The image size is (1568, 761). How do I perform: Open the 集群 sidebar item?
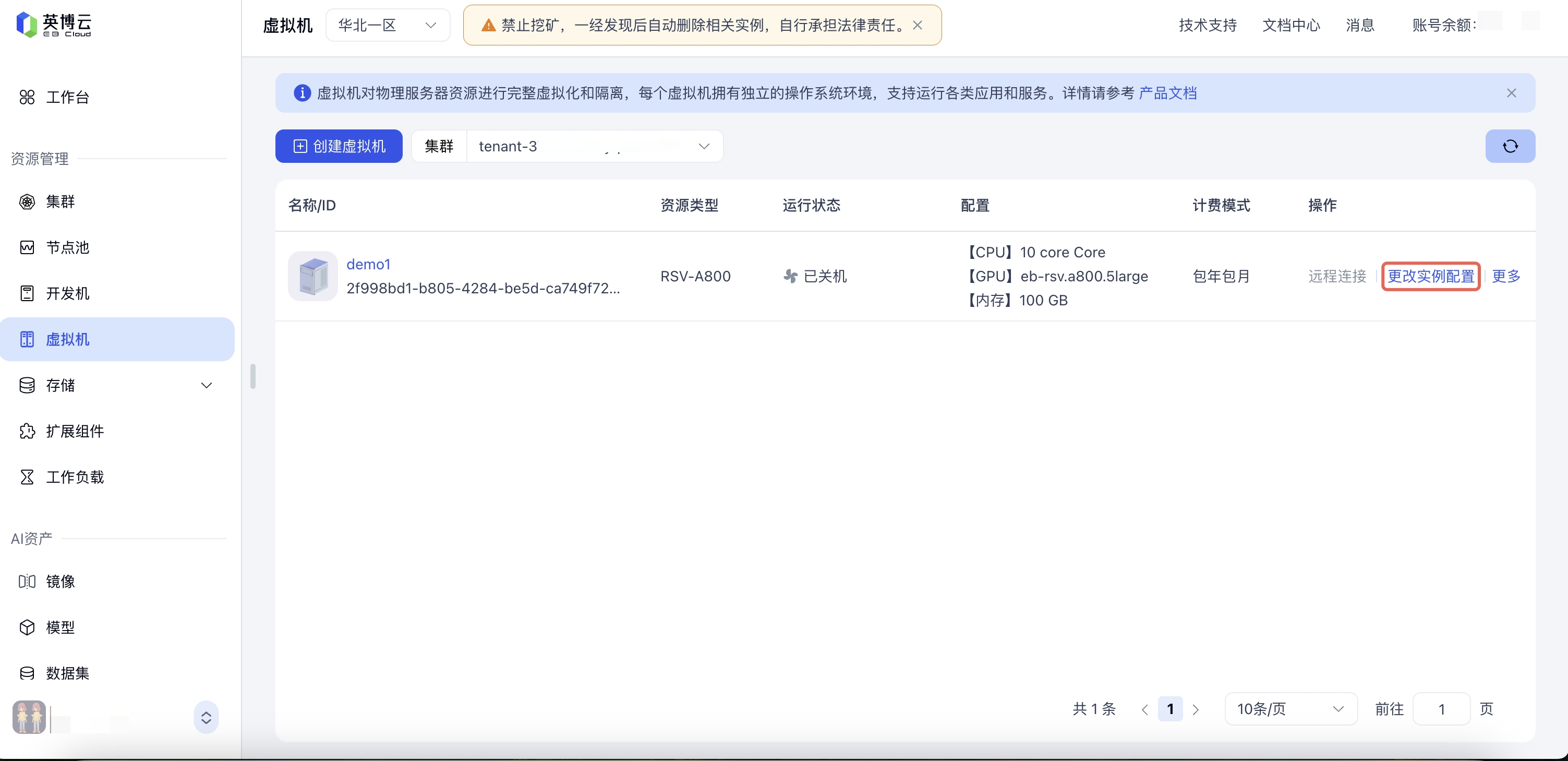[x=59, y=201]
